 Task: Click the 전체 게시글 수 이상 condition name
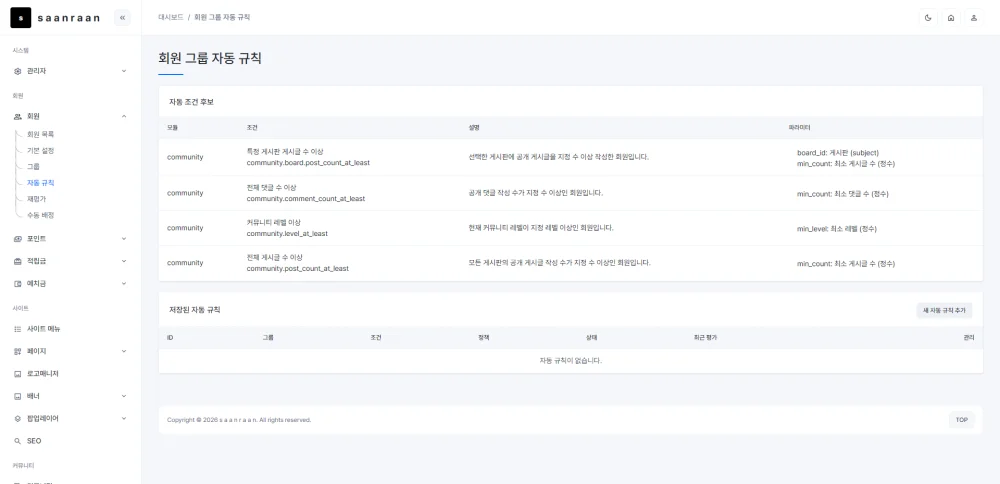pos(275,257)
